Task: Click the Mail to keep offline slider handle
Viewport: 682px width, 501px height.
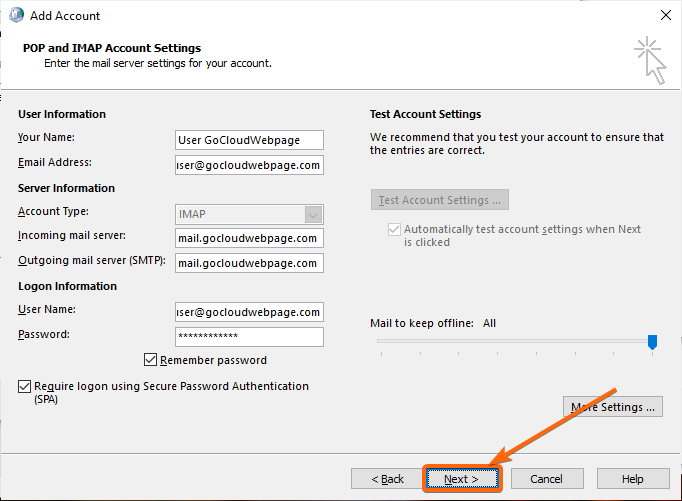Action: click(x=652, y=341)
